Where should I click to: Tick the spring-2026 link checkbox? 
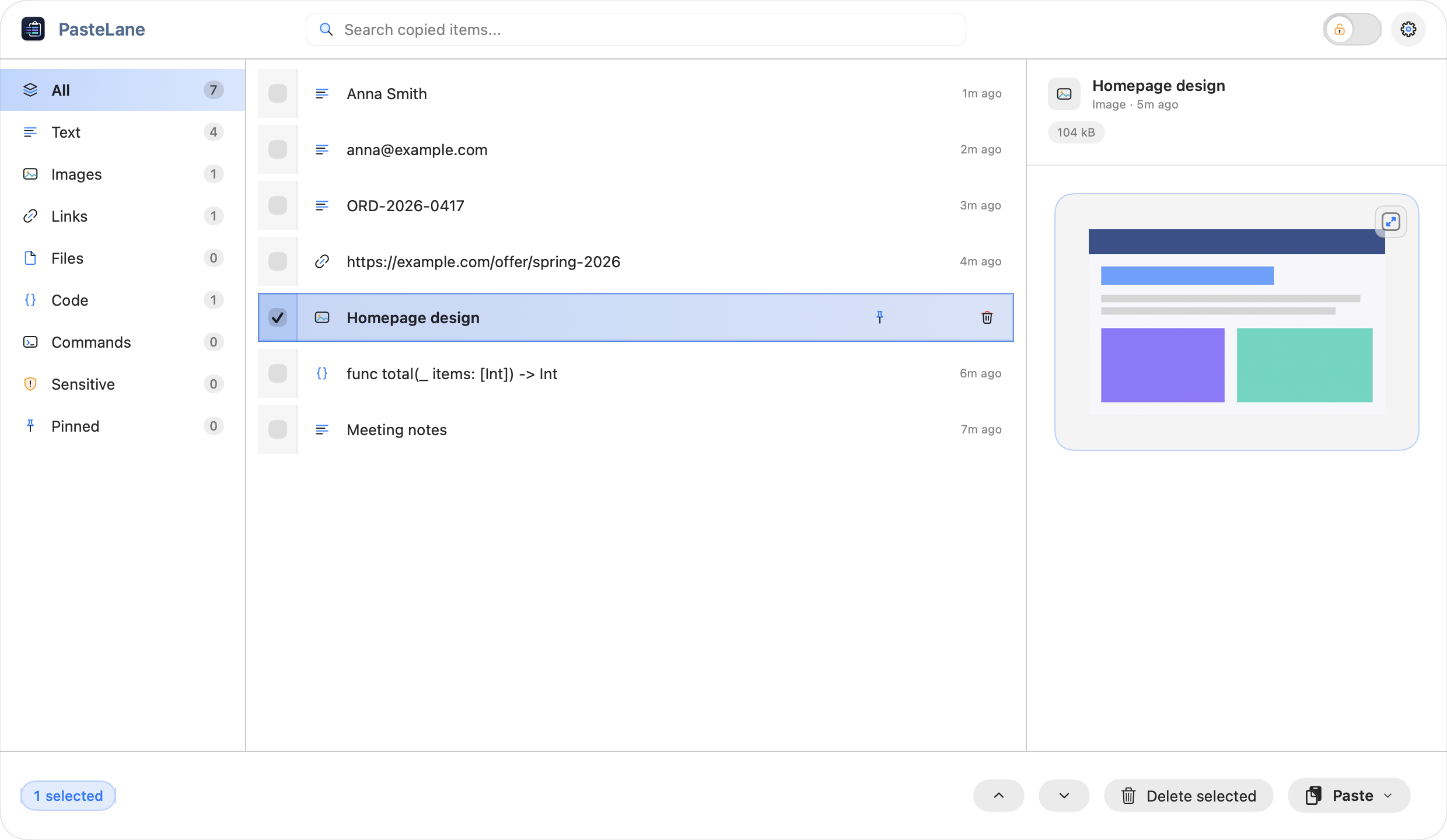point(278,261)
